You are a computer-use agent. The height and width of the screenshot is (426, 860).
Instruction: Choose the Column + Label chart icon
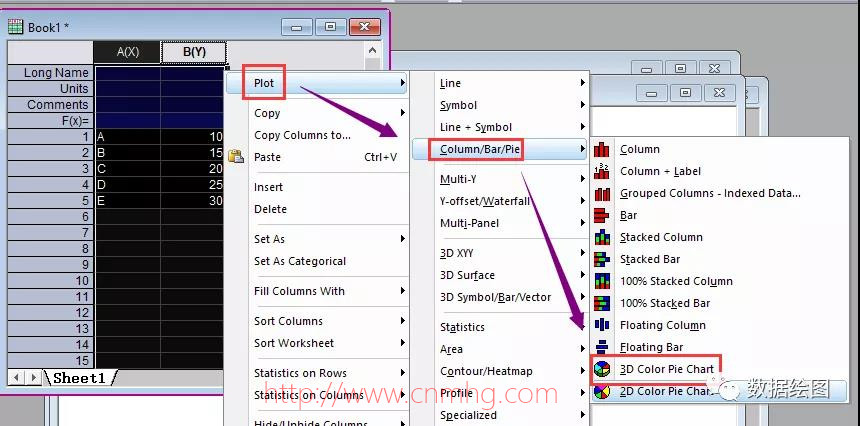(x=602, y=171)
